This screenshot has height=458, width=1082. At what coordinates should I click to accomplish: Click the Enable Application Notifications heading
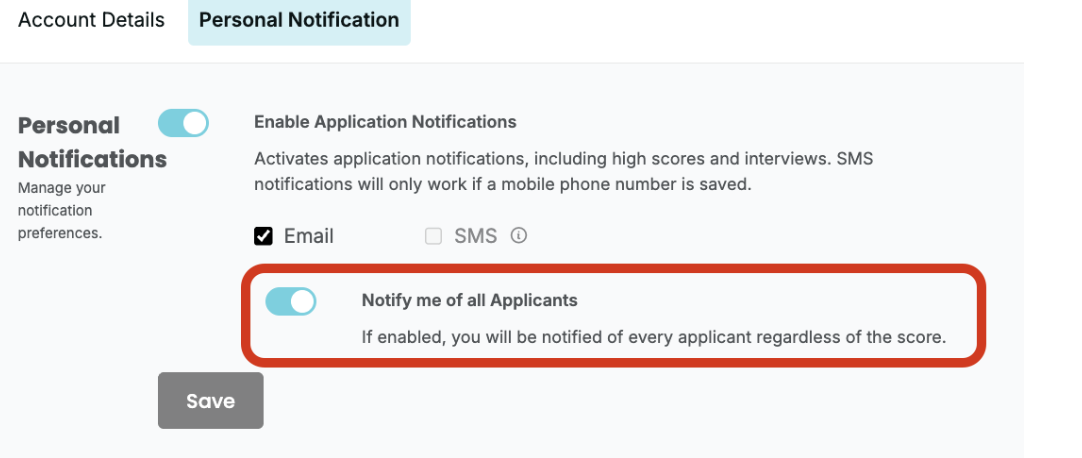pos(385,122)
